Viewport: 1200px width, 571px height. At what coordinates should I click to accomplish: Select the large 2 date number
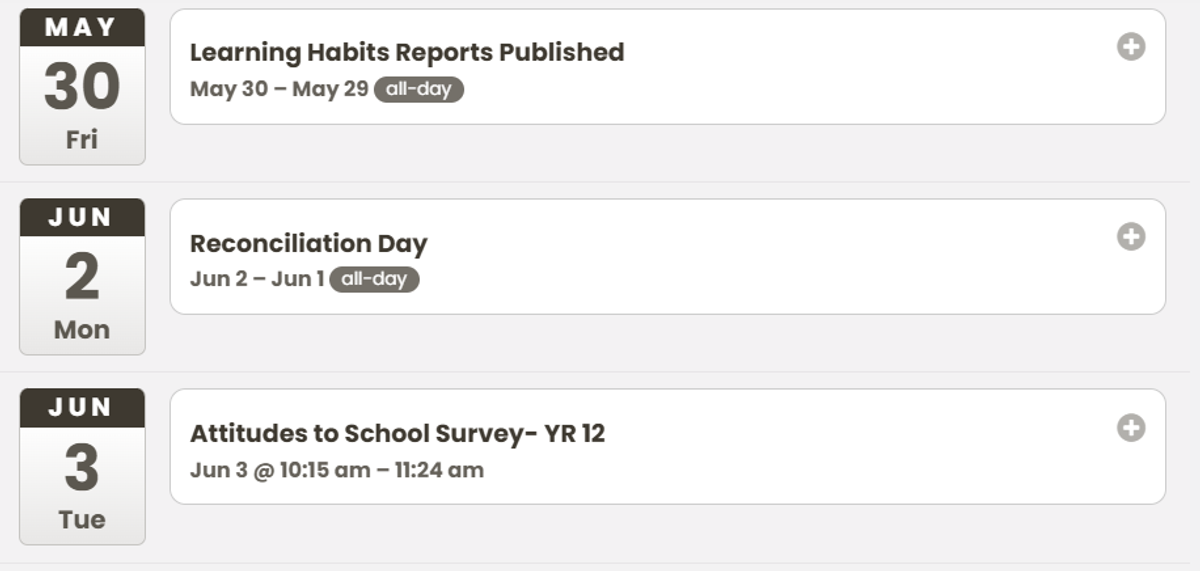82,277
